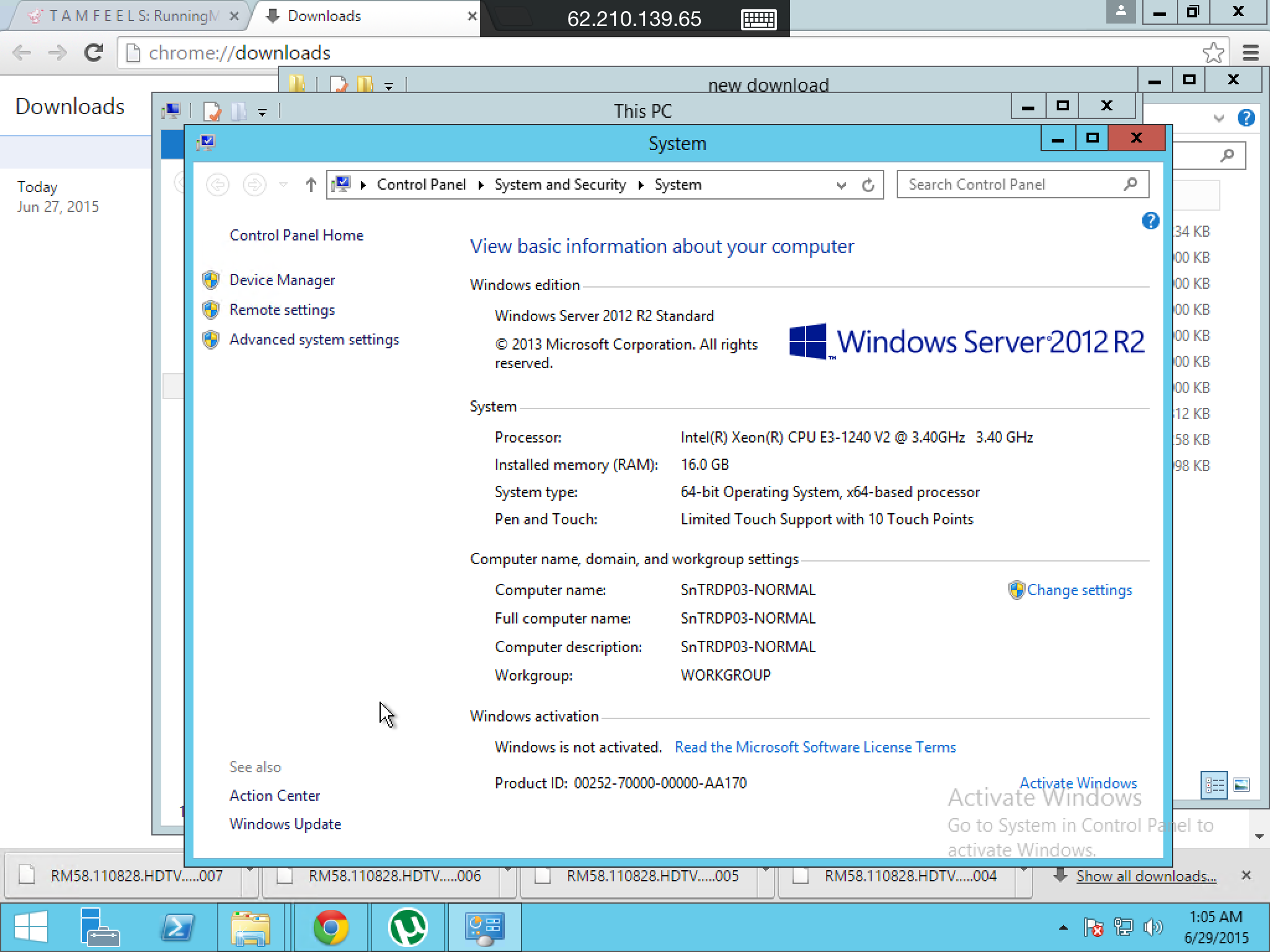
Task: Click Change settings for computer name
Action: [x=1080, y=590]
